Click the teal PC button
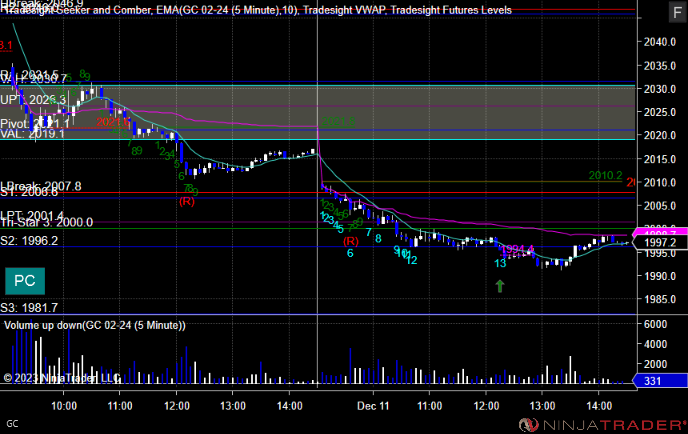 click(x=25, y=281)
